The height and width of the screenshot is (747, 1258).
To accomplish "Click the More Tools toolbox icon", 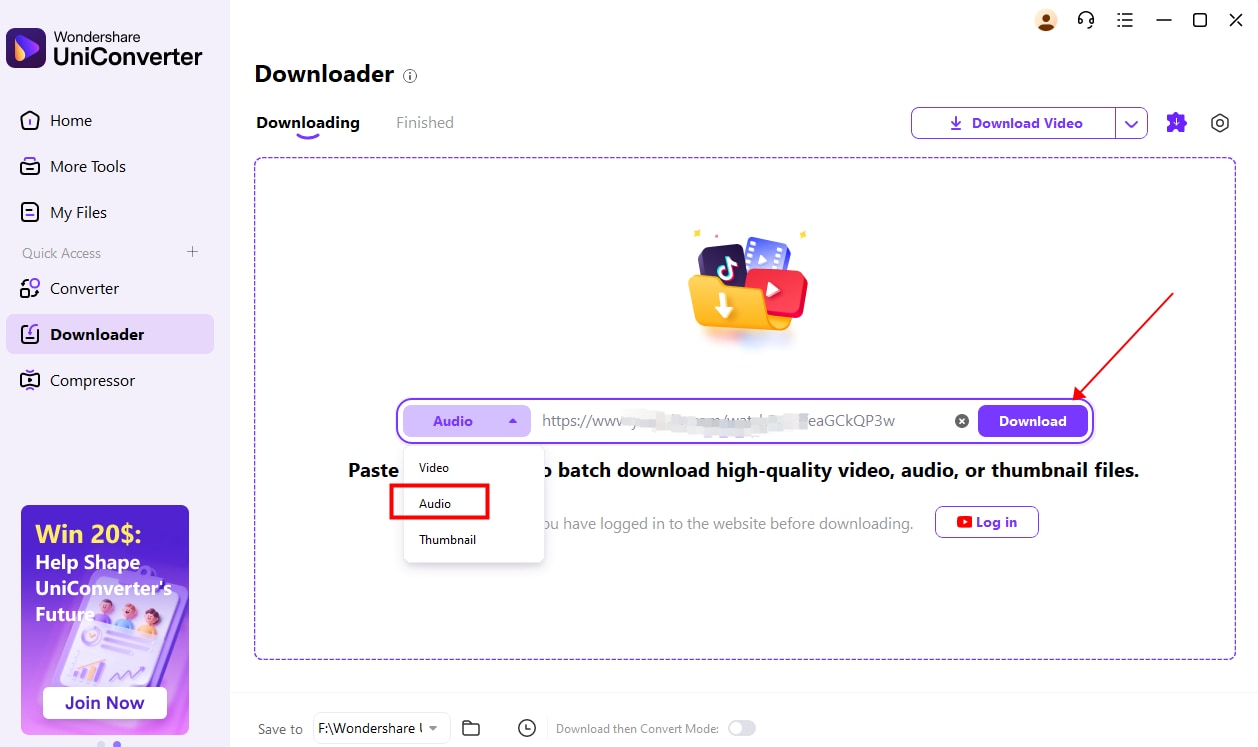I will 30,166.
